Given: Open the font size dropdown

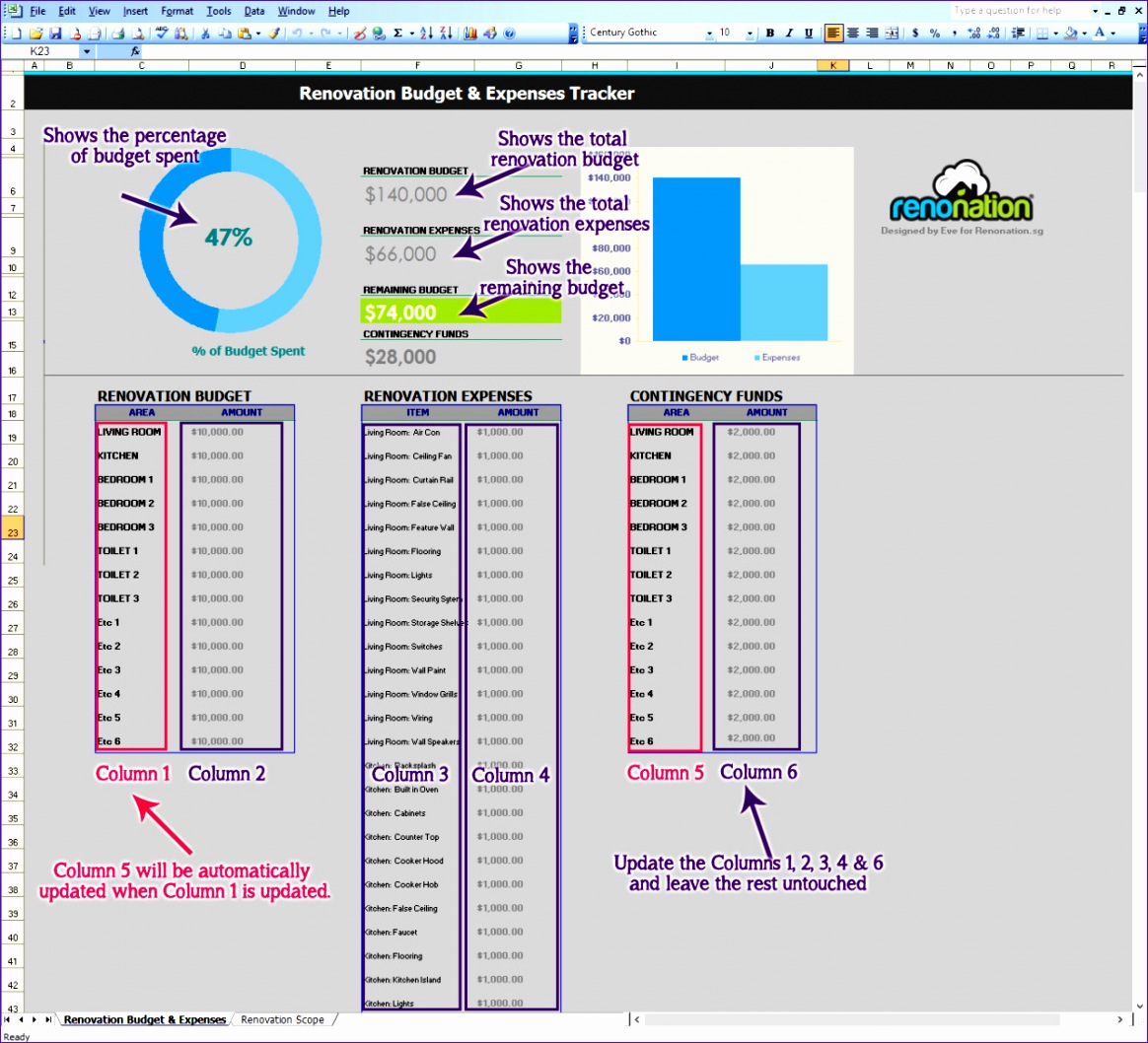Looking at the screenshot, I should [x=750, y=33].
